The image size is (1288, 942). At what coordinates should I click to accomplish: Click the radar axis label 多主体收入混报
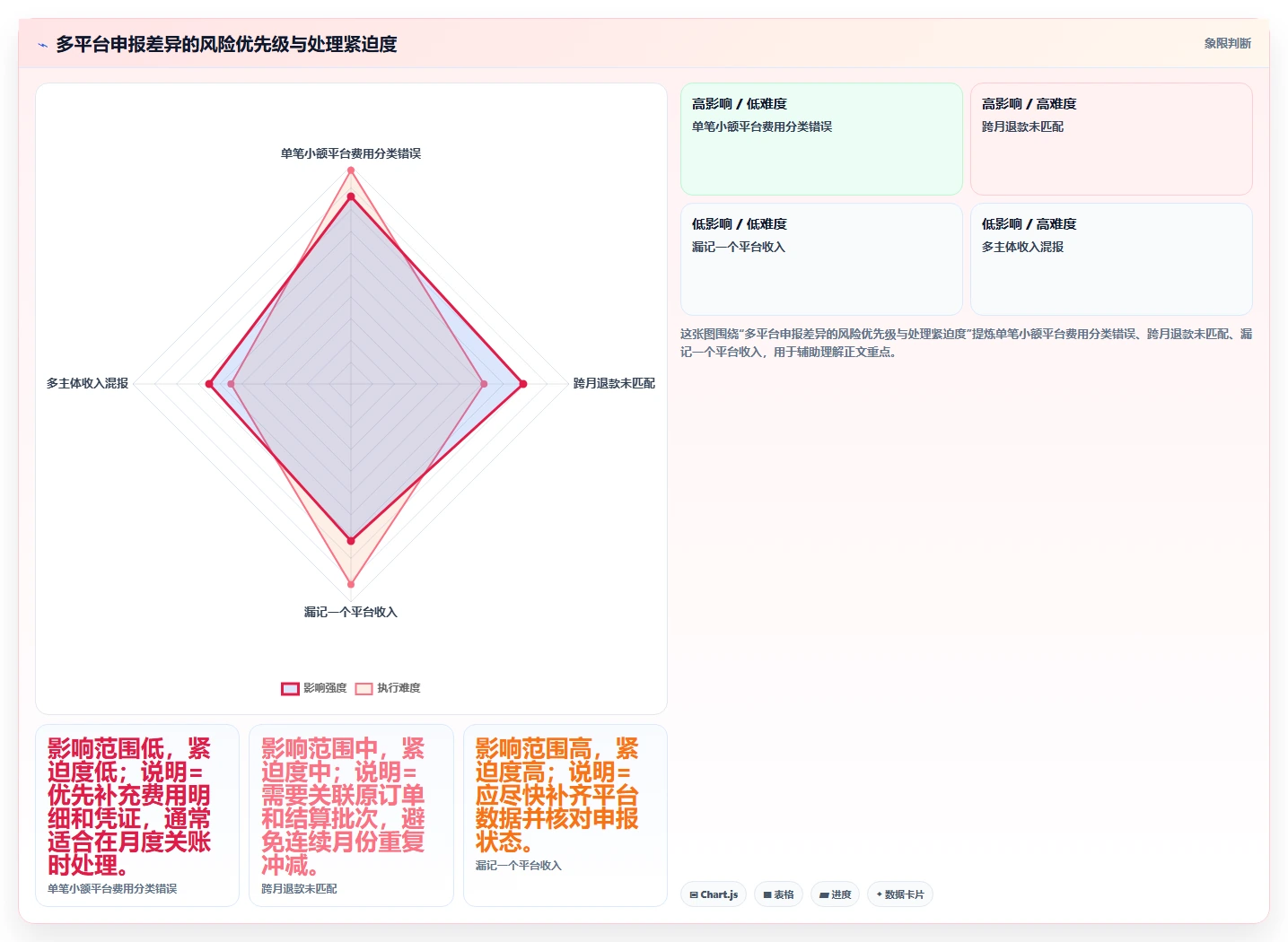87,383
